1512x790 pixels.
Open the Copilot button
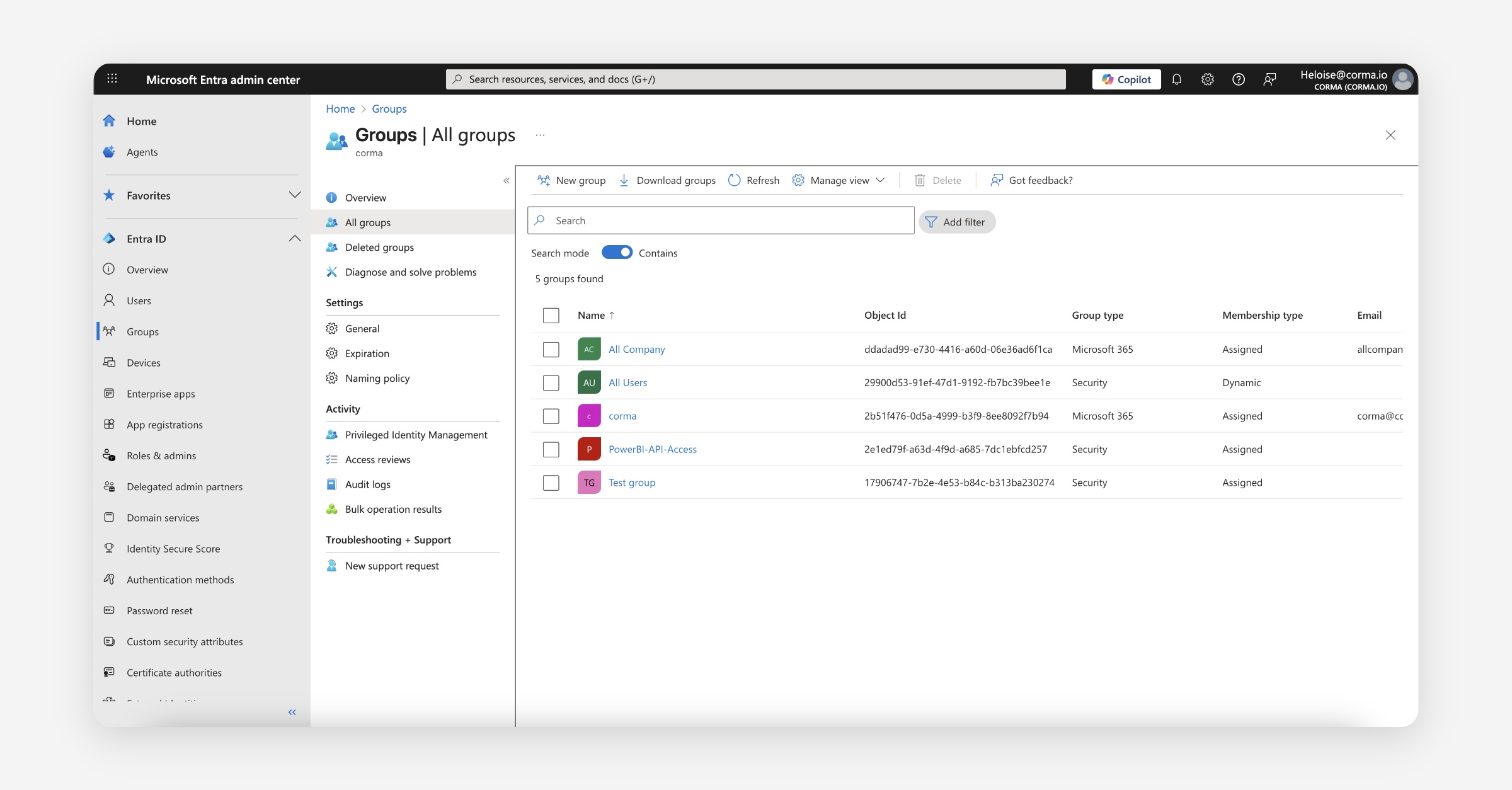(x=1126, y=79)
